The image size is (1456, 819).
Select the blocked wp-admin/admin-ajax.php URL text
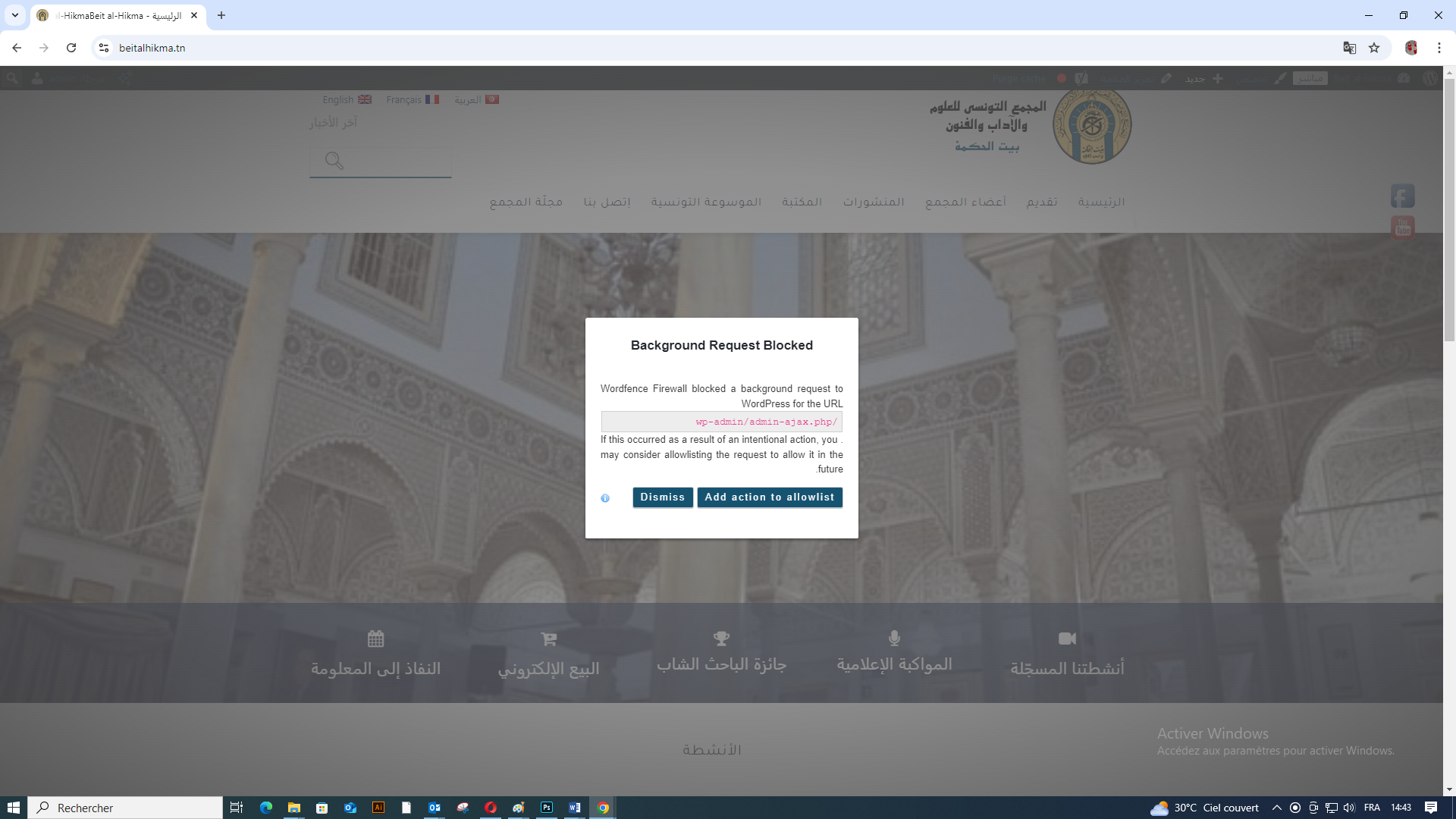click(766, 422)
